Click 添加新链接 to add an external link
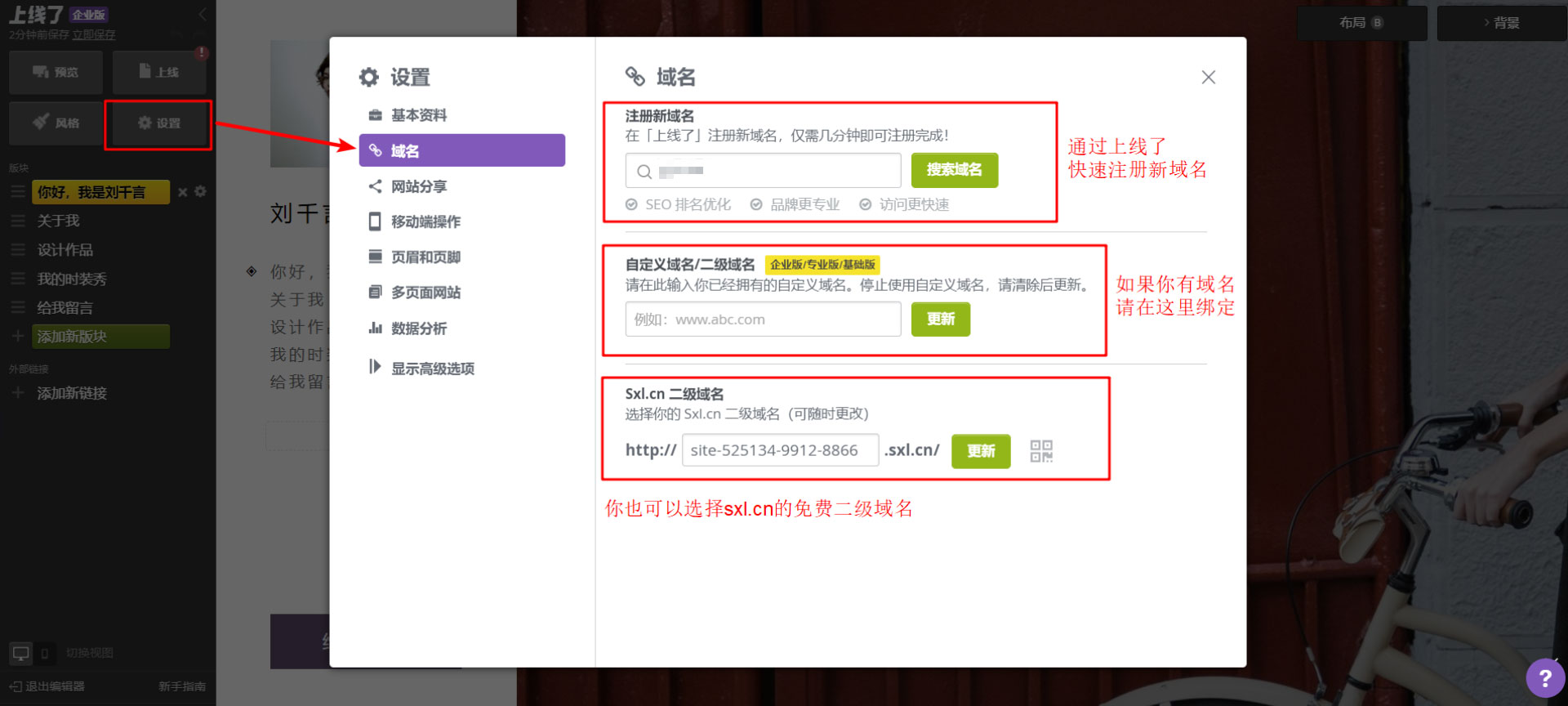The height and width of the screenshot is (706, 1568). click(x=72, y=393)
